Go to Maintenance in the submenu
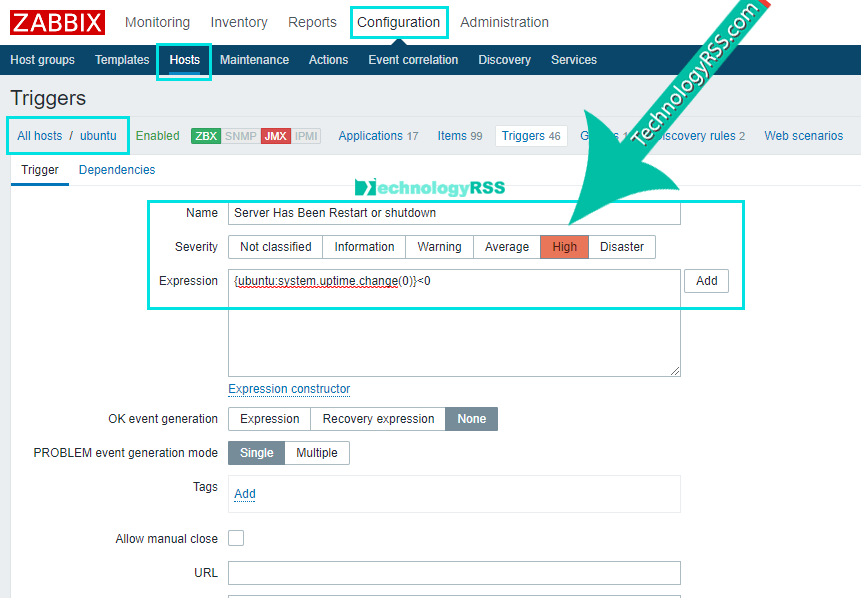 254,60
